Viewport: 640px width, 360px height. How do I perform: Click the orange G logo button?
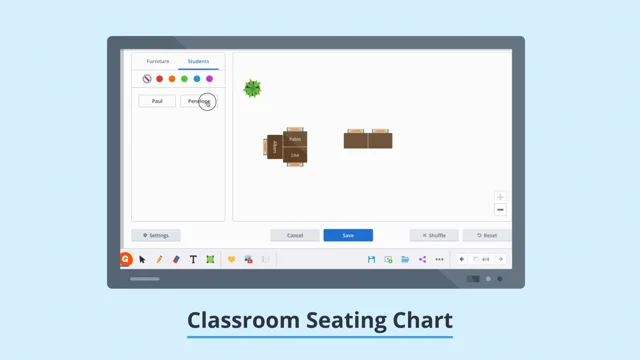(x=126, y=259)
